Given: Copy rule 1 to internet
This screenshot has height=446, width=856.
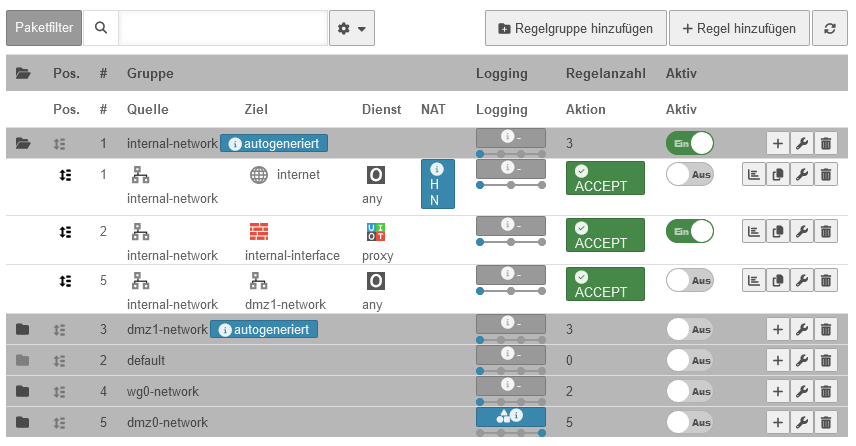Looking at the screenshot, I should [778, 175].
